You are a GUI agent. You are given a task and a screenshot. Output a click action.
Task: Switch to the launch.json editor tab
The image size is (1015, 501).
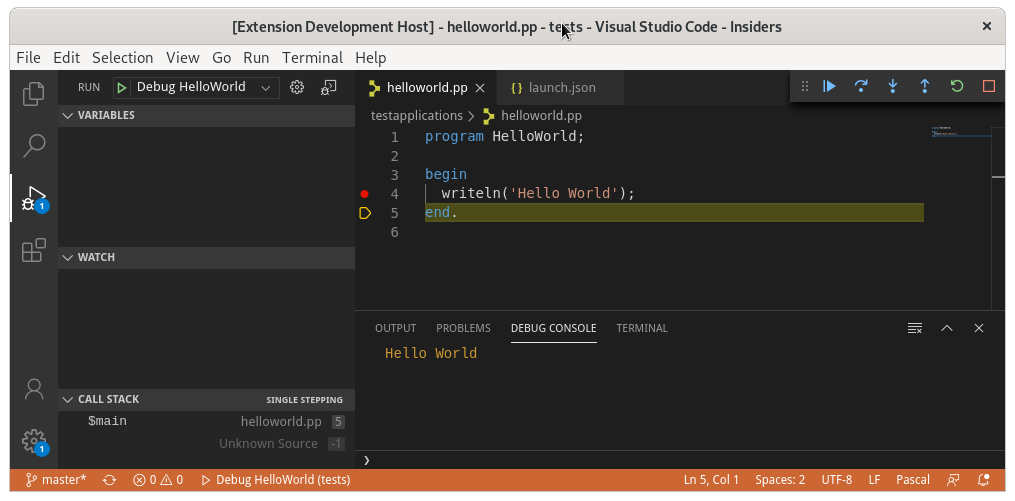[553, 88]
